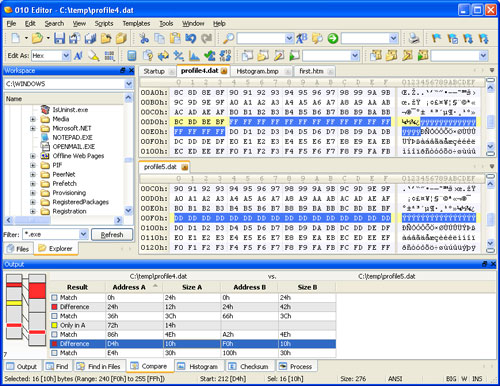
Task: Click the Cut scissors icon
Action: click(144, 38)
